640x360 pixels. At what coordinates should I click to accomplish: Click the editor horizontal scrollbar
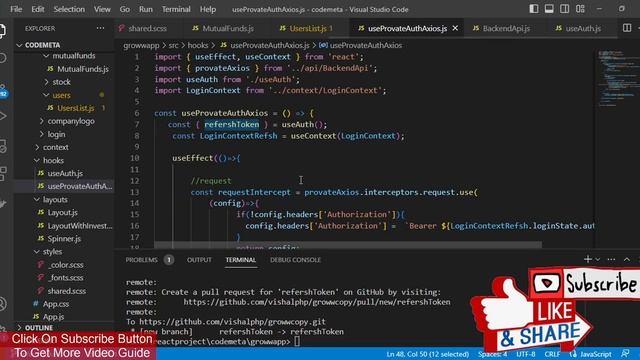(348, 245)
